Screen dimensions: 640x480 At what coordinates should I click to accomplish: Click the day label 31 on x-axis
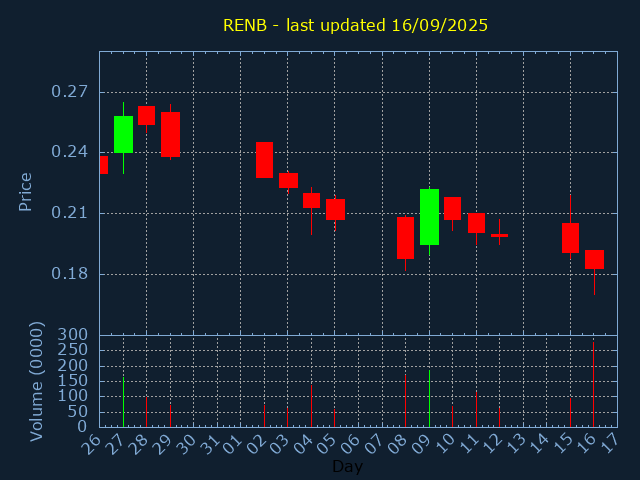[x=209, y=444]
